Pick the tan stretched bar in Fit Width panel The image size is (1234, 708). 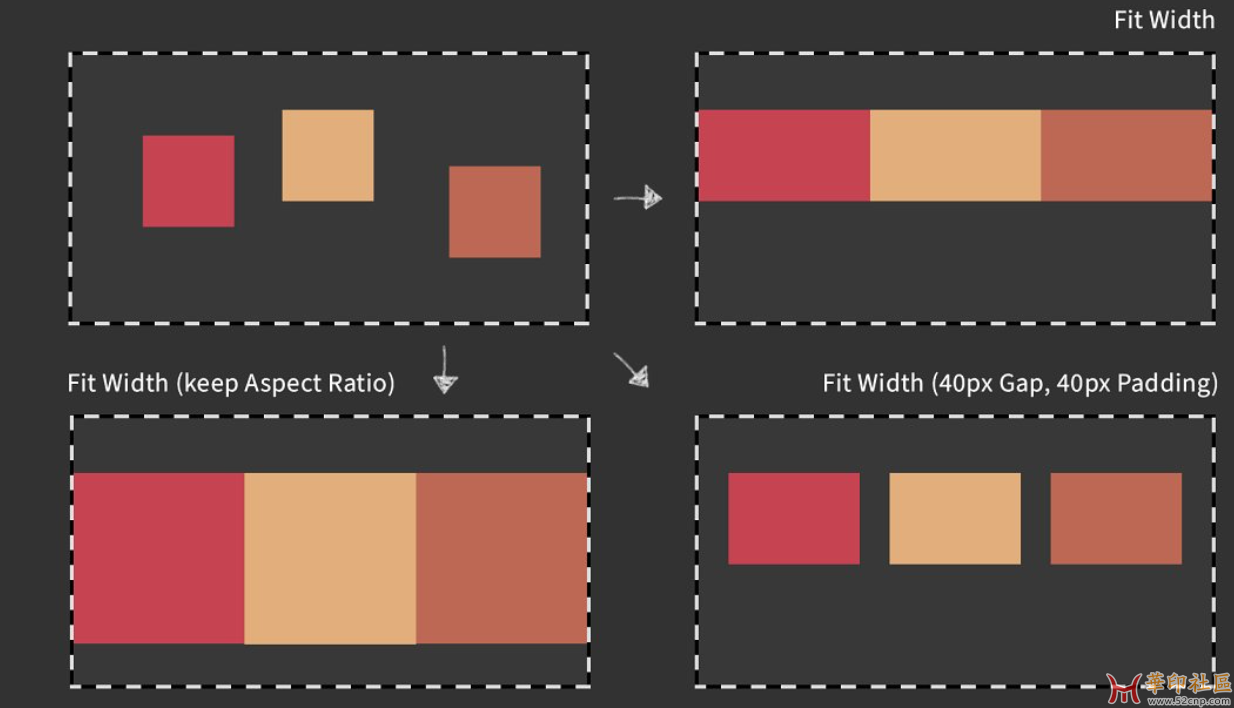pos(955,155)
